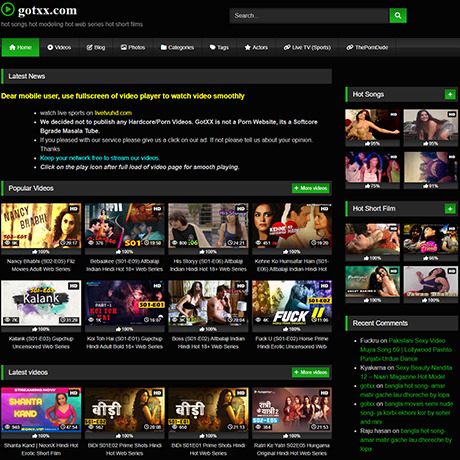Click the Actors tab star icon
Image resolution: width=460 pixels, height=460 pixels.
click(248, 47)
